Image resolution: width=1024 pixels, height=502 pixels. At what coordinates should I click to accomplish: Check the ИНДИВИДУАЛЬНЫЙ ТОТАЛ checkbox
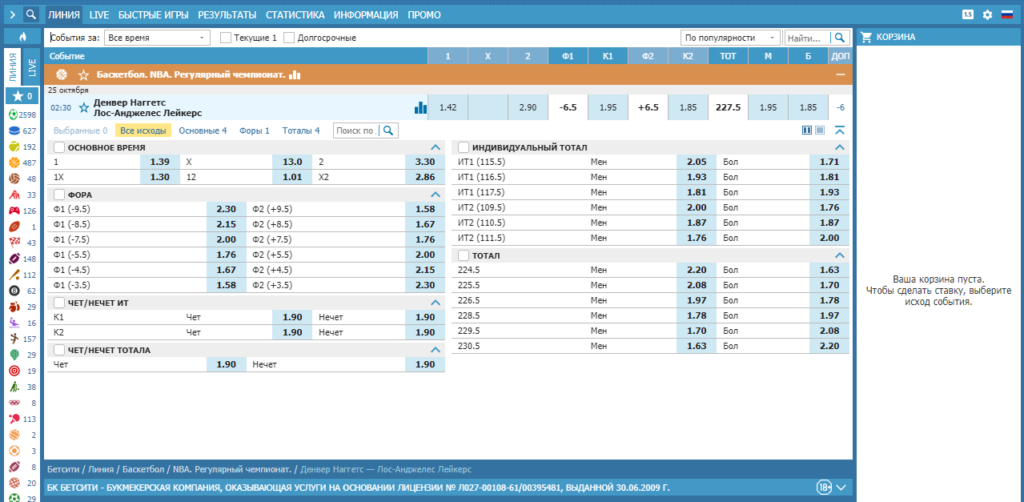pos(464,148)
